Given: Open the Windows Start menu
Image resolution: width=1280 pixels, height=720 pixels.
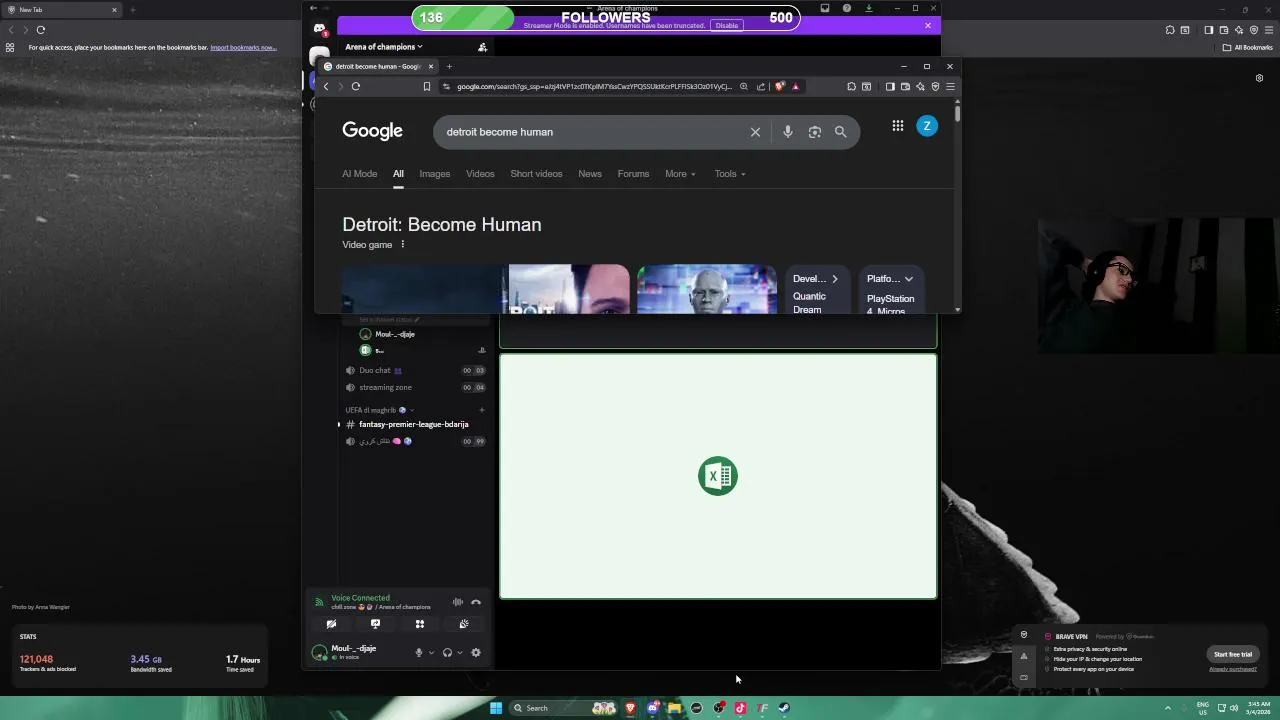Looking at the screenshot, I should [495, 708].
